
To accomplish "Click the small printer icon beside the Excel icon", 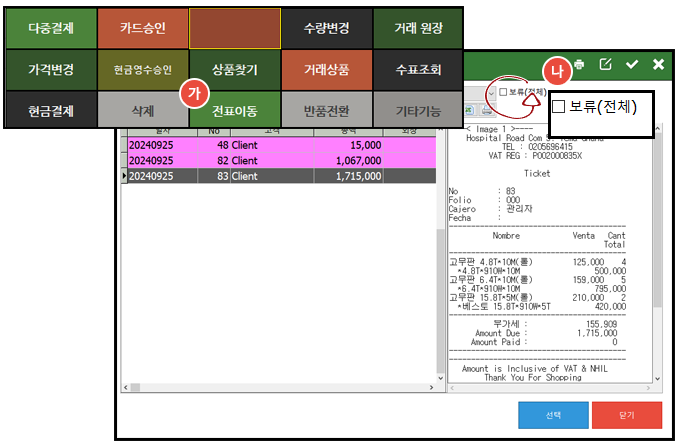I will [x=487, y=110].
